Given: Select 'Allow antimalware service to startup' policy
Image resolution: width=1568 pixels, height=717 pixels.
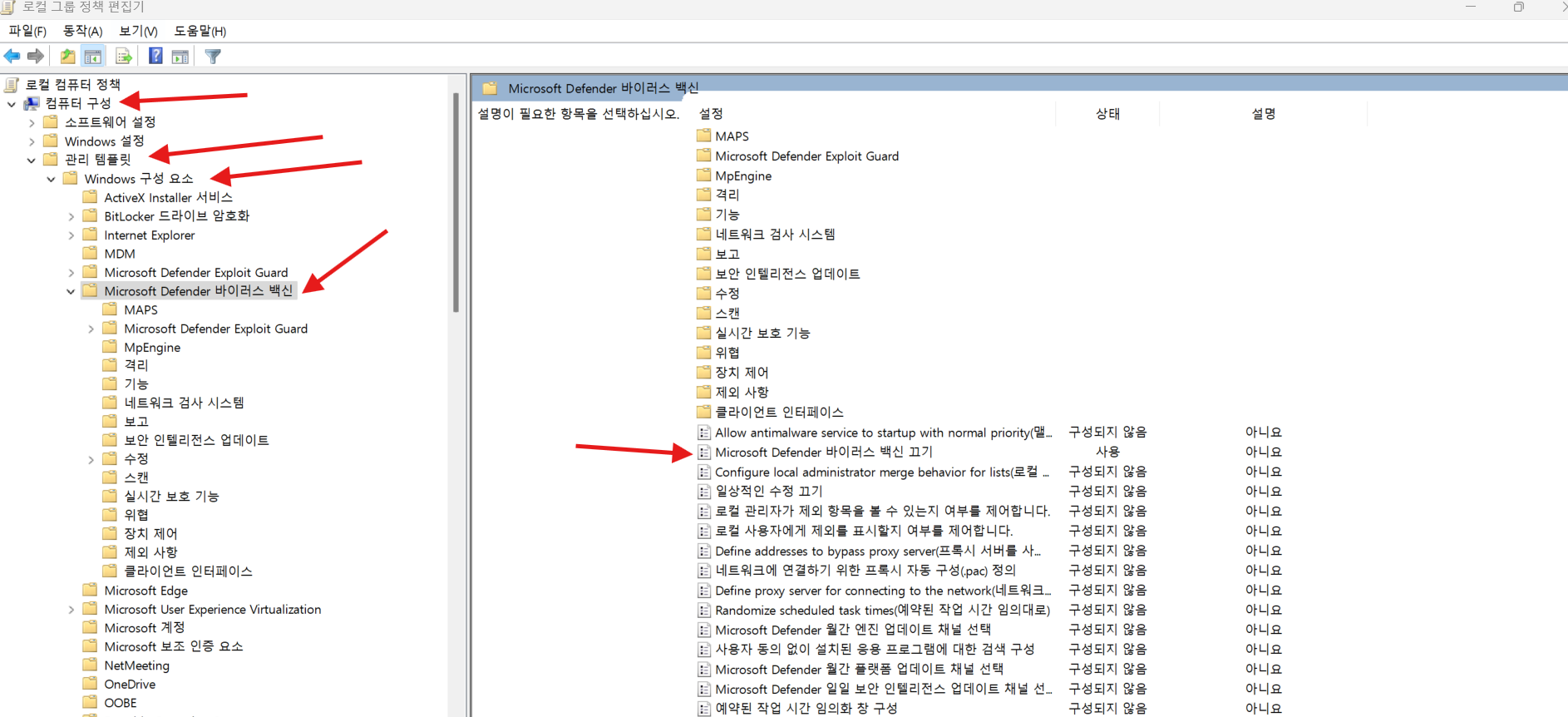Looking at the screenshot, I should pos(884,433).
